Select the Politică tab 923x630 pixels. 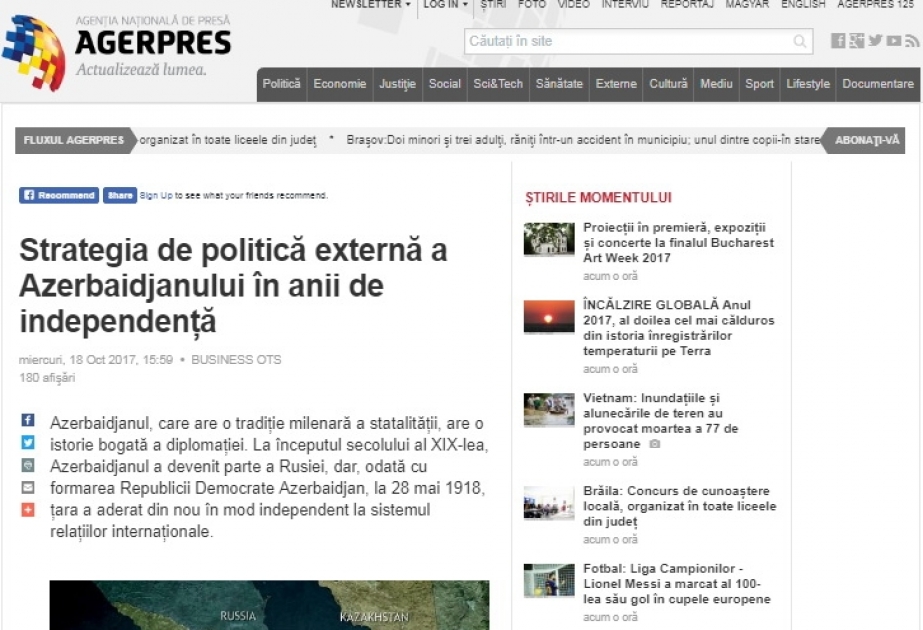point(281,84)
